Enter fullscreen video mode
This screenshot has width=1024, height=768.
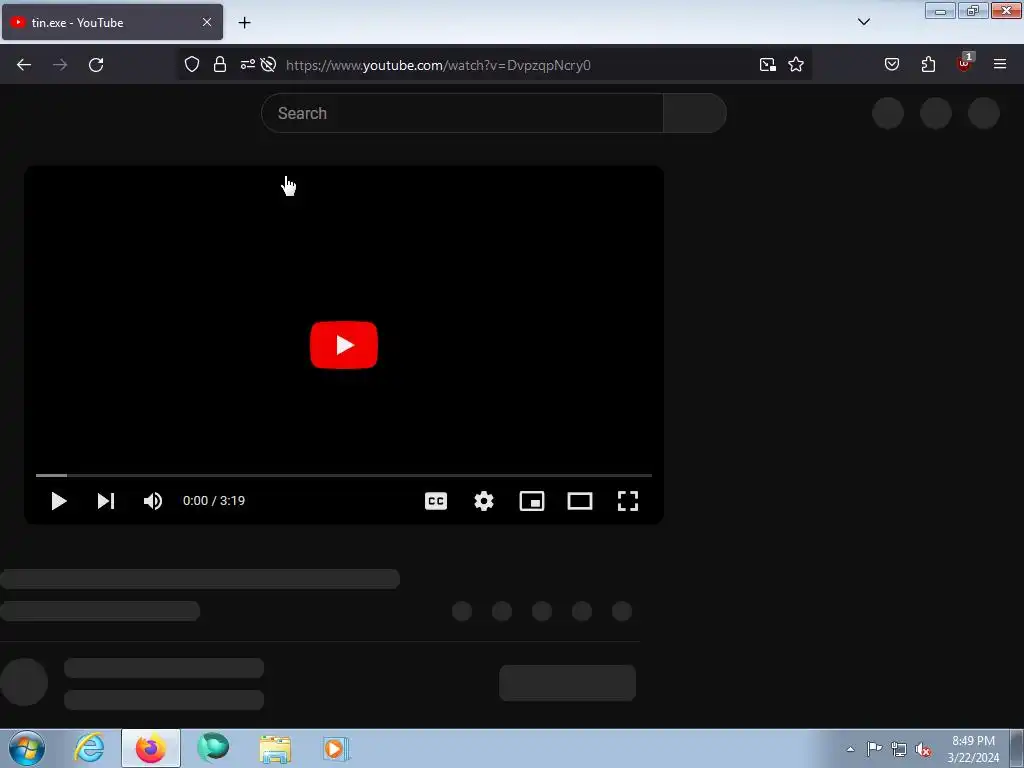pyautogui.click(x=628, y=501)
